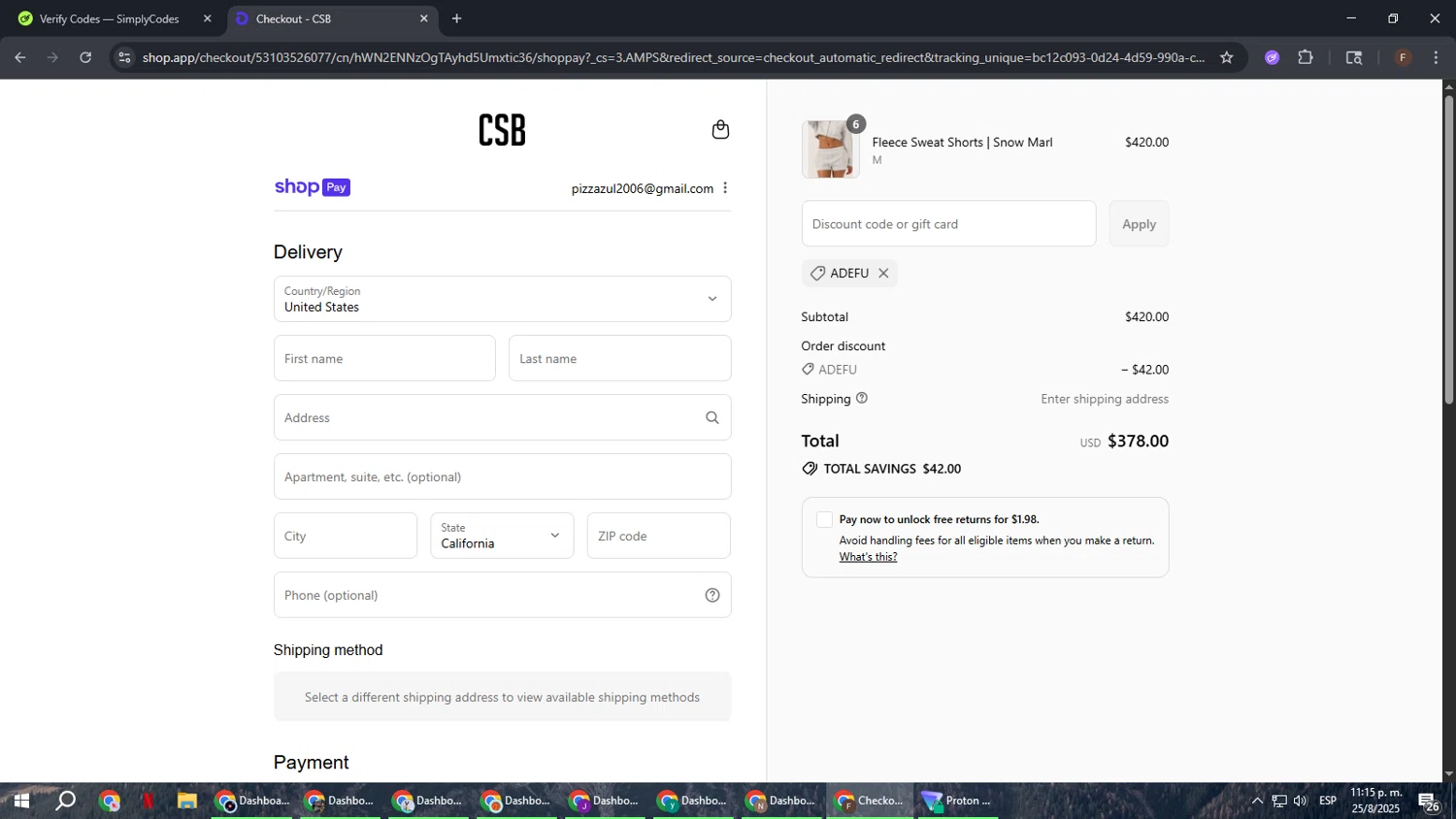Click the address search magnifier icon
This screenshot has height=819, width=1456.
[712, 418]
